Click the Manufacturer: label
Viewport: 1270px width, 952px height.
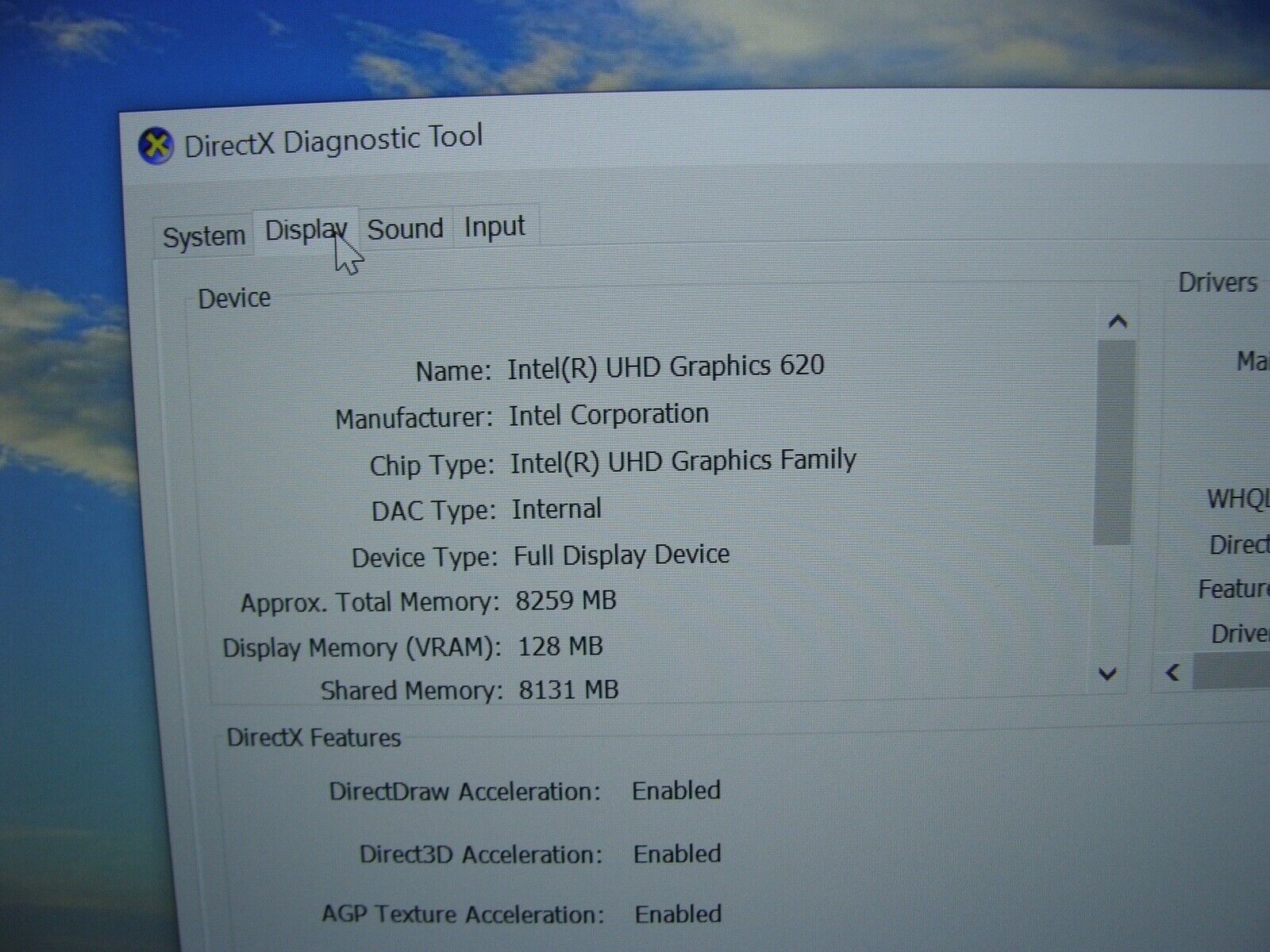click(414, 418)
